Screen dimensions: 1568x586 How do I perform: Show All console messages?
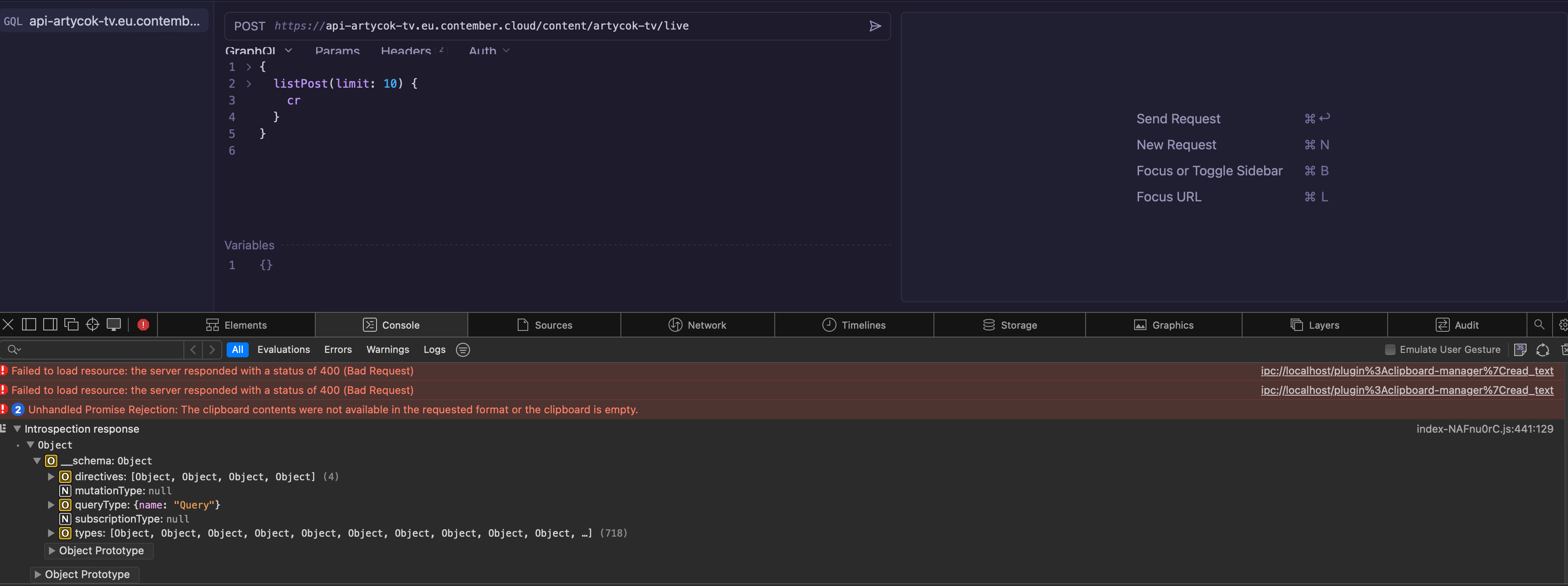coord(237,349)
